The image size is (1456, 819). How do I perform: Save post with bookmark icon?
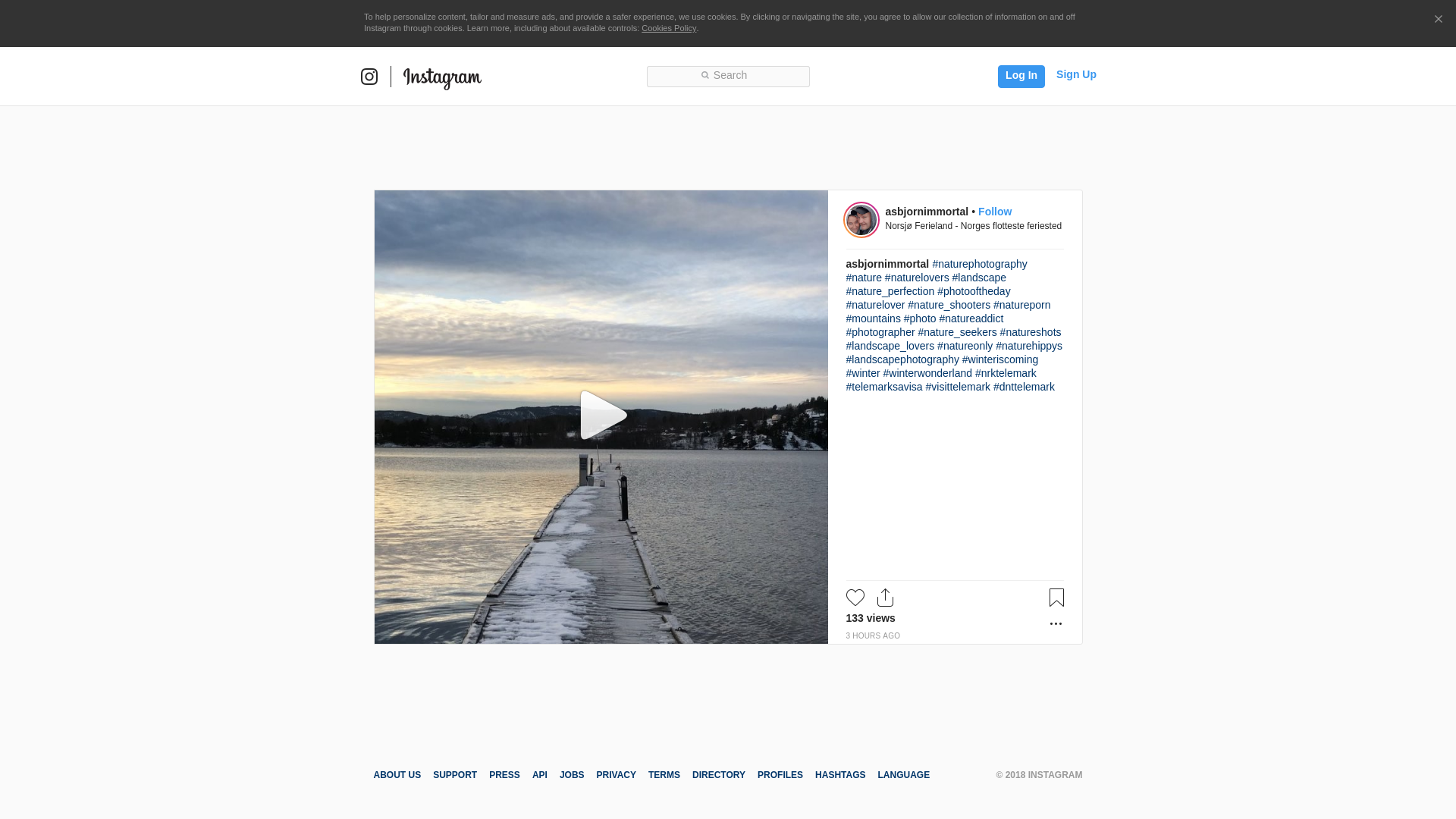pos(1056,598)
